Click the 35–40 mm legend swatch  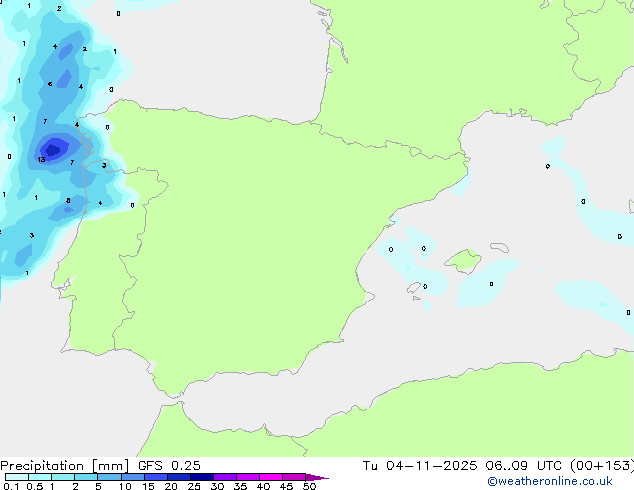(x=248, y=477)
